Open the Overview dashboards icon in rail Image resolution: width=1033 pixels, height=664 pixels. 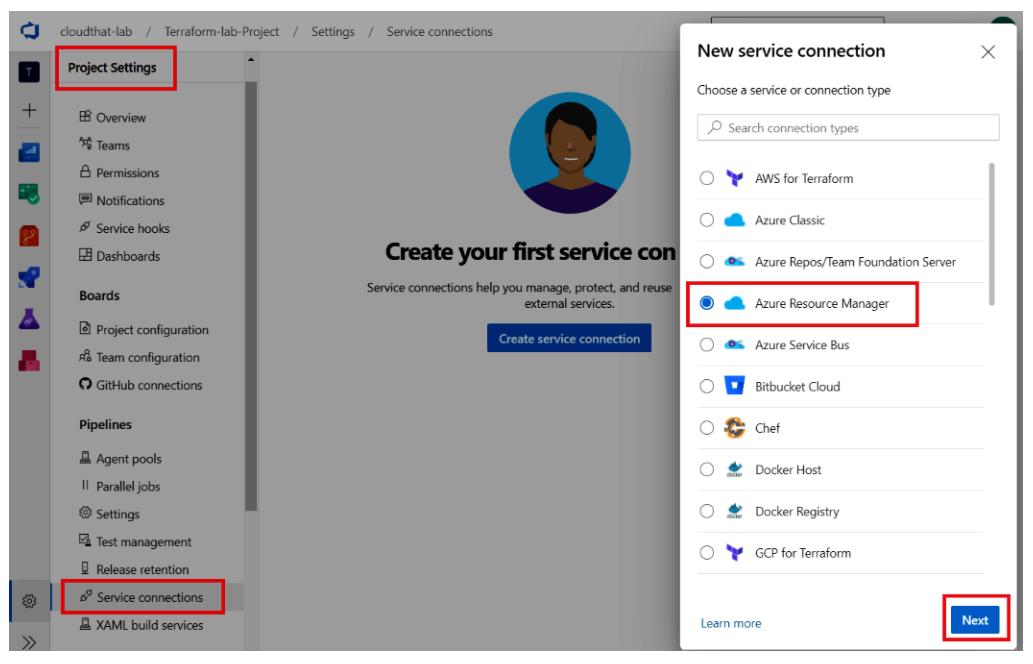pyautogui.click(x=29, y=152)
